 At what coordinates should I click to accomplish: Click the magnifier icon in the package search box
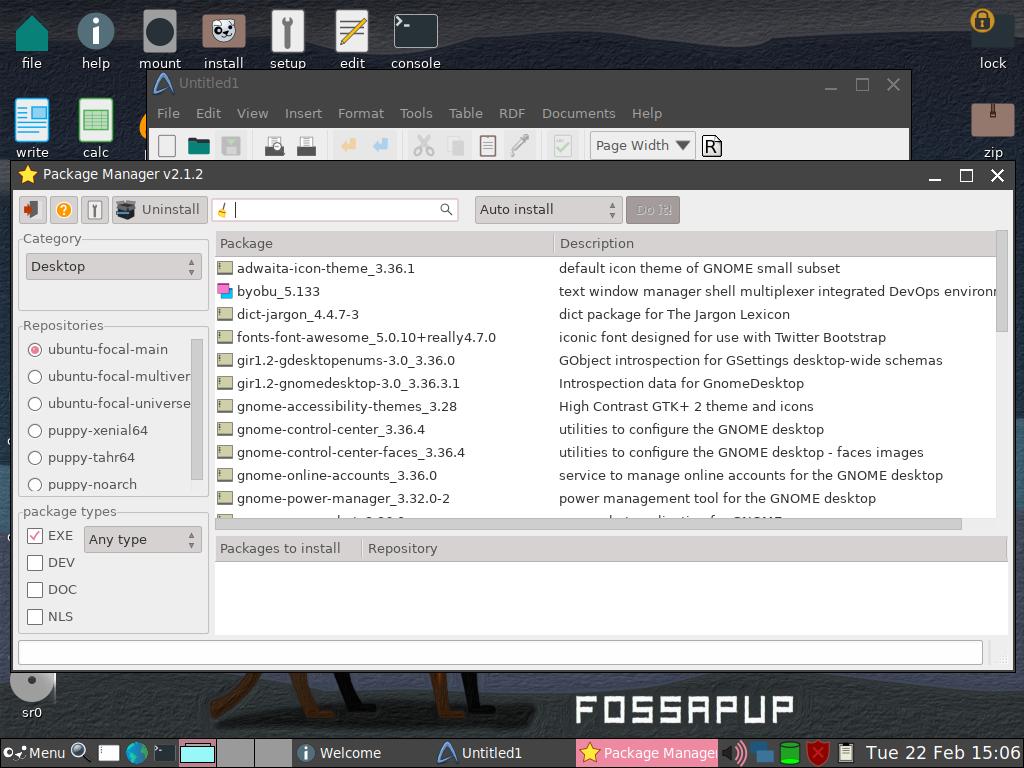[446, 210]
